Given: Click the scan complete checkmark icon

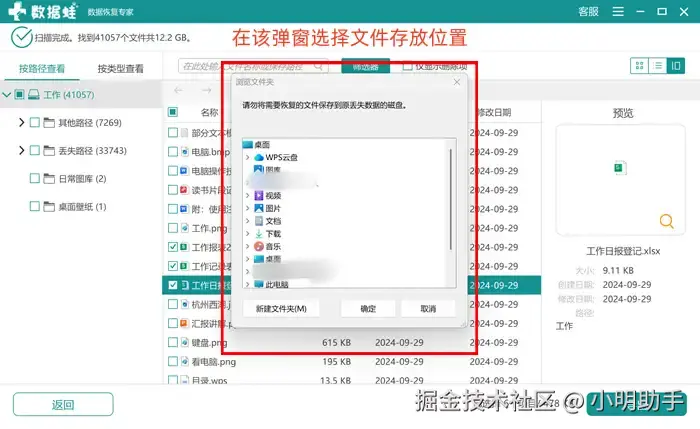Looking at the screenshot, I should click(21, 37).
